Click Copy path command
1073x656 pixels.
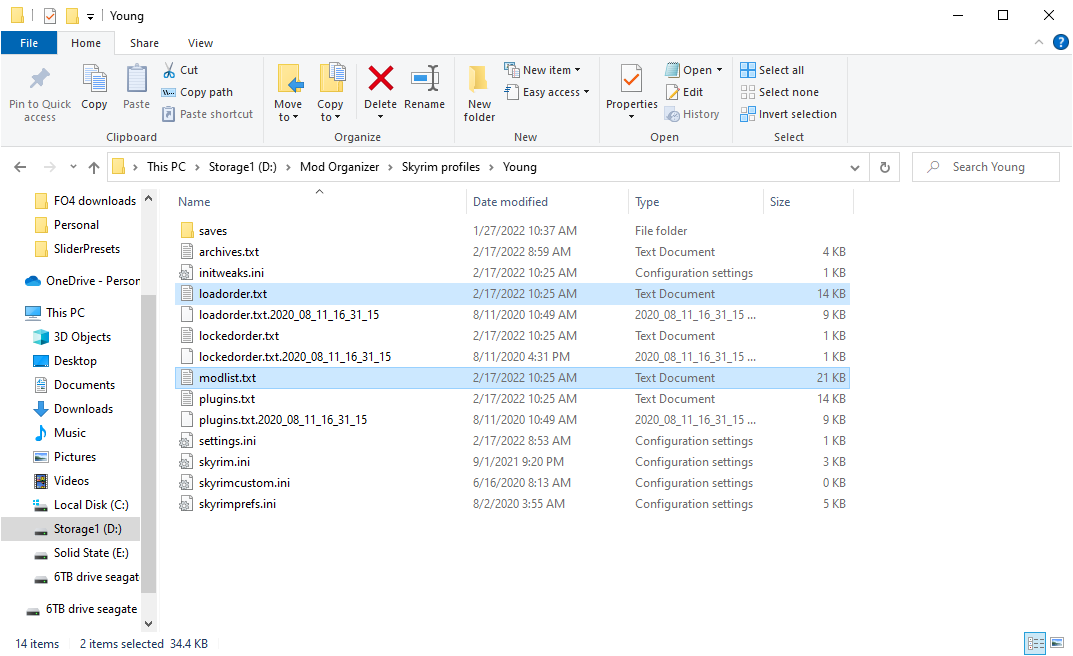[198, 92]
